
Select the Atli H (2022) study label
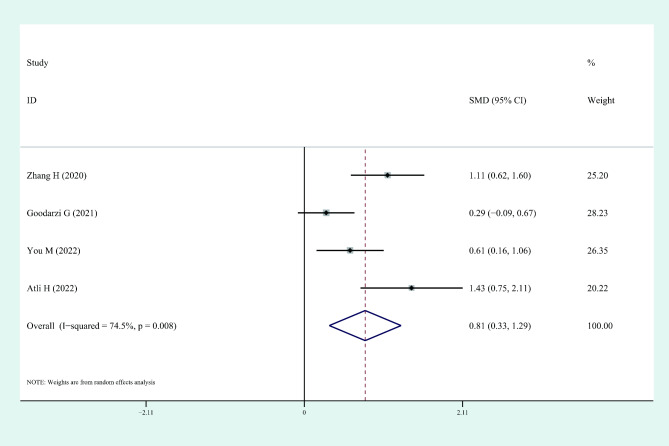52,288
